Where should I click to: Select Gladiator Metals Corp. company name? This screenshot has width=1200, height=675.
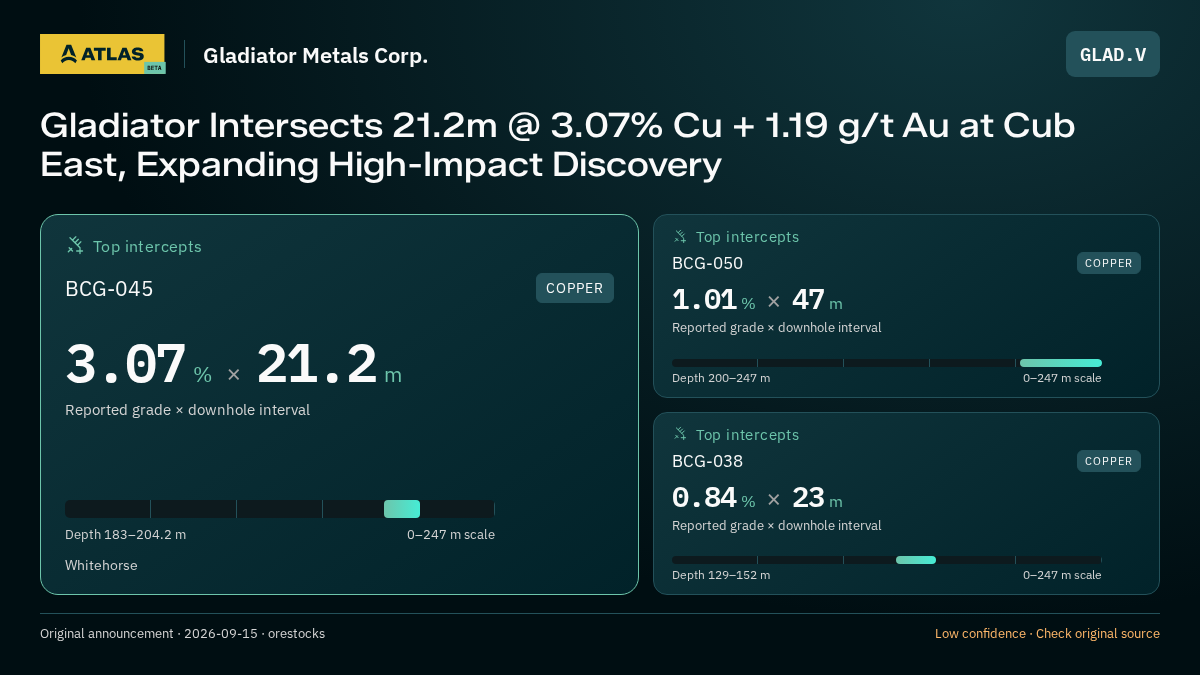pos(315,55)
